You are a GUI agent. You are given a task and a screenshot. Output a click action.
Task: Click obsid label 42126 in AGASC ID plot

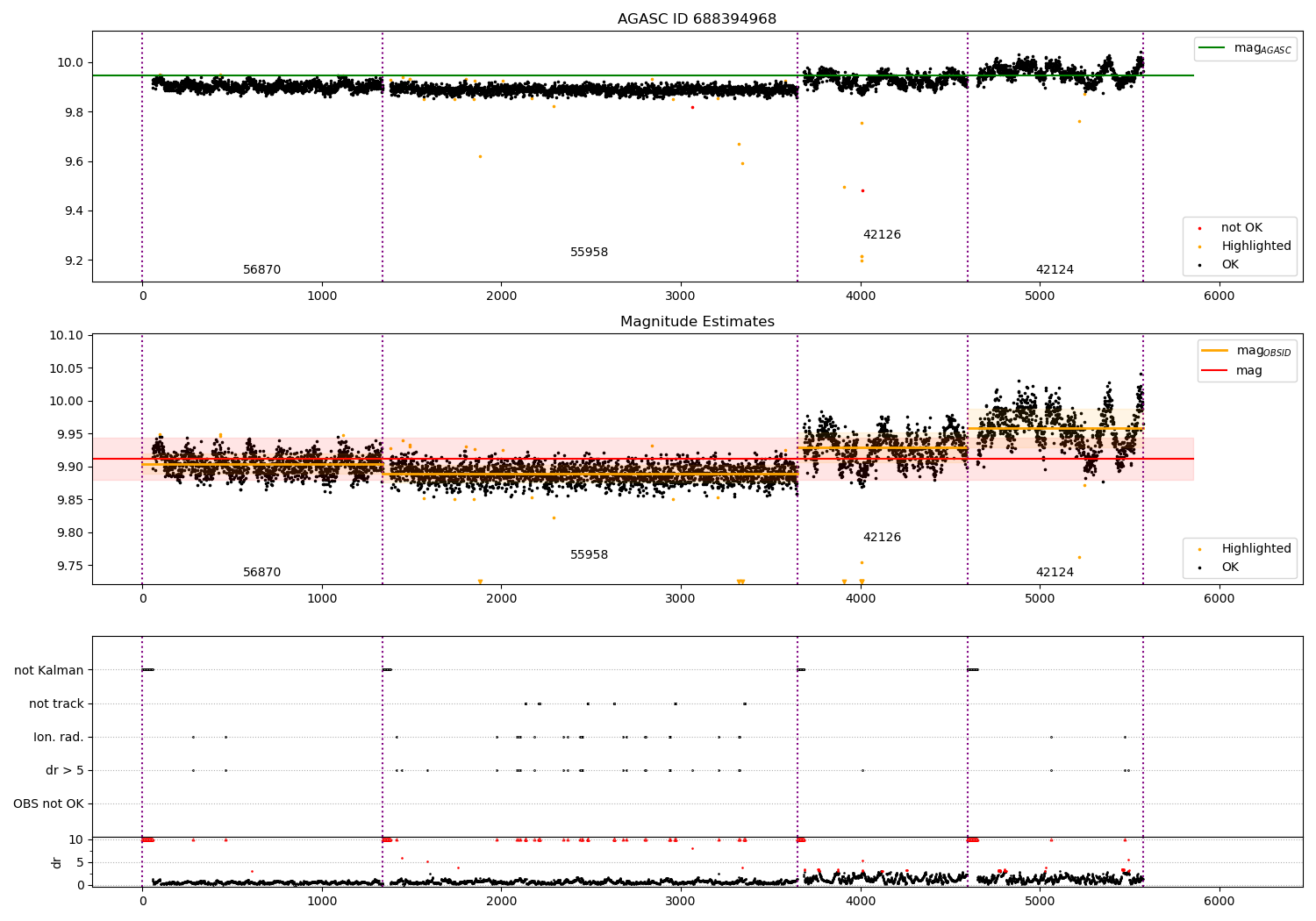tap(882, 235)
